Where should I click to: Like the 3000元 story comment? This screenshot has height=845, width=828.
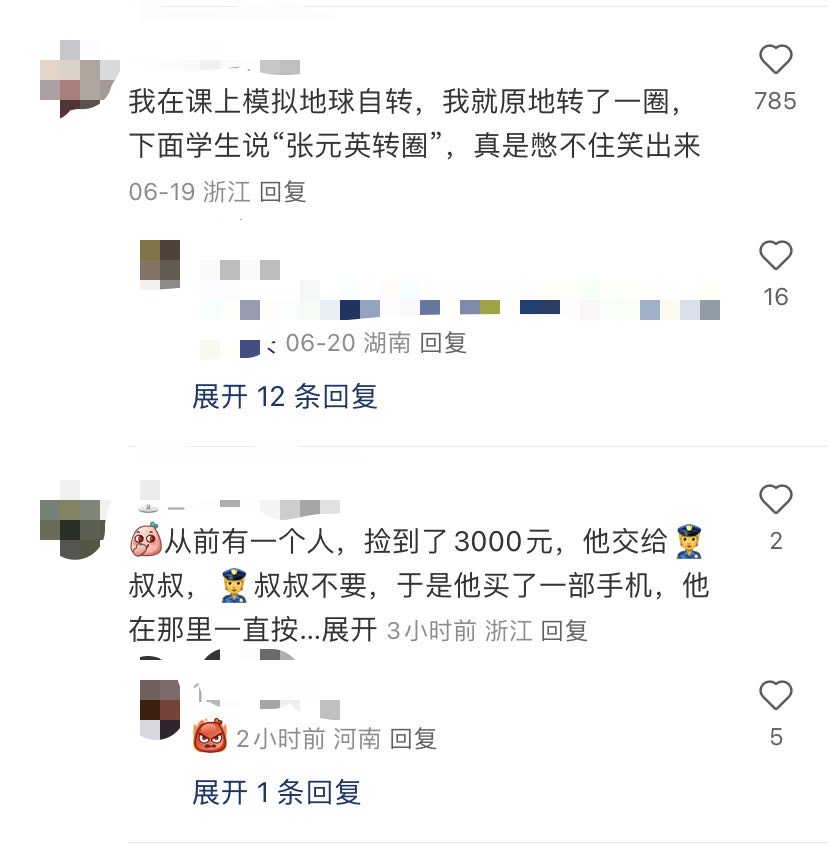pyautogui.click(x=775, y=499)
